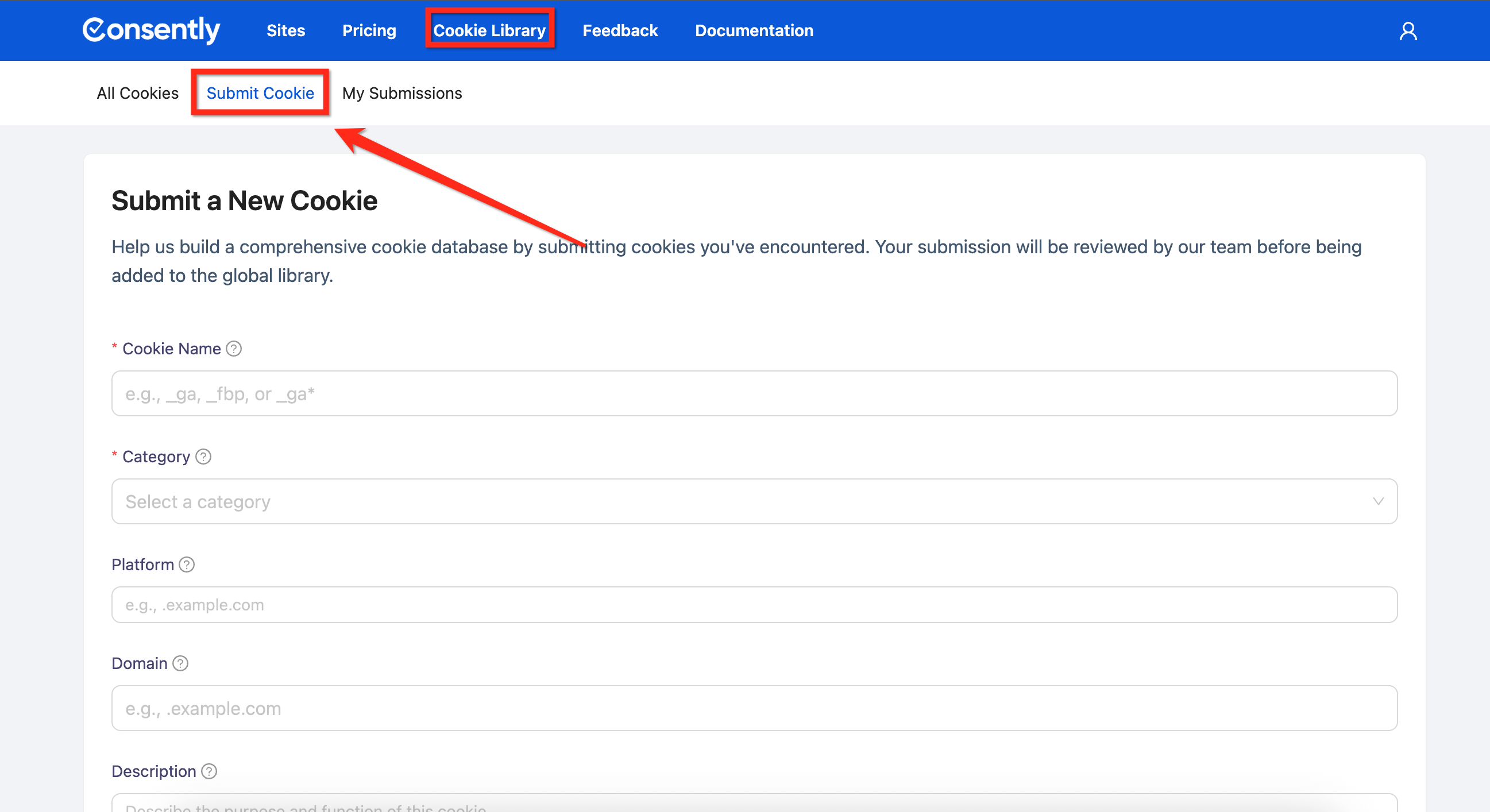Select the Submit Cookie tab

pos(260,93)
